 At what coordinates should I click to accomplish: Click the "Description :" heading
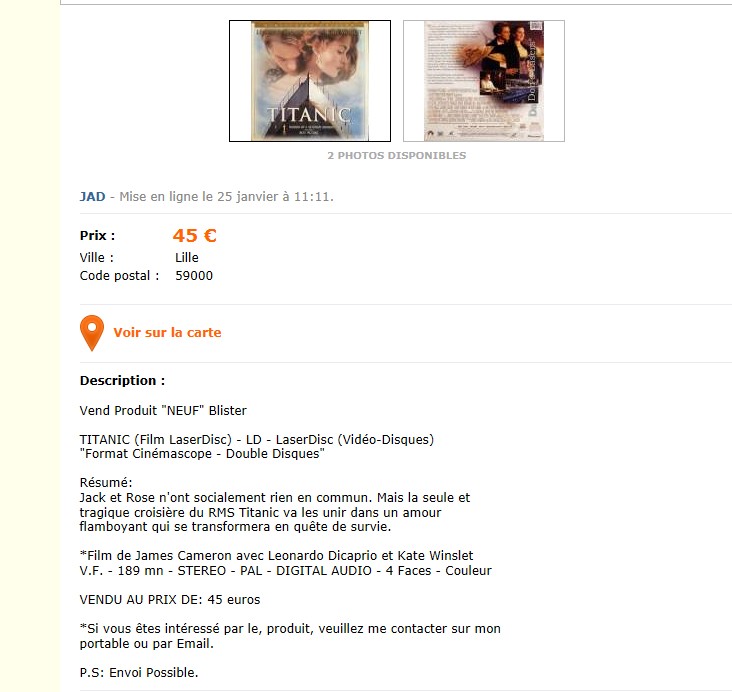pos(122,381)
